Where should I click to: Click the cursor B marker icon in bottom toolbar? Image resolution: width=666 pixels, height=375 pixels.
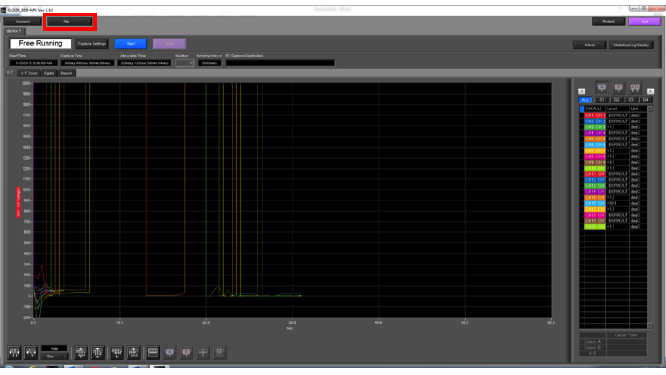(x=186, y=352)
